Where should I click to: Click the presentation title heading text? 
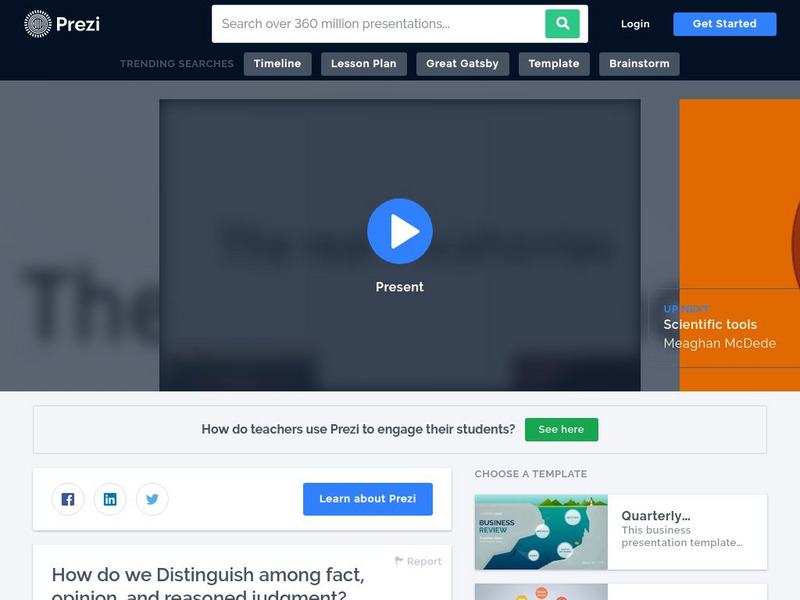[x=208, y=584]
